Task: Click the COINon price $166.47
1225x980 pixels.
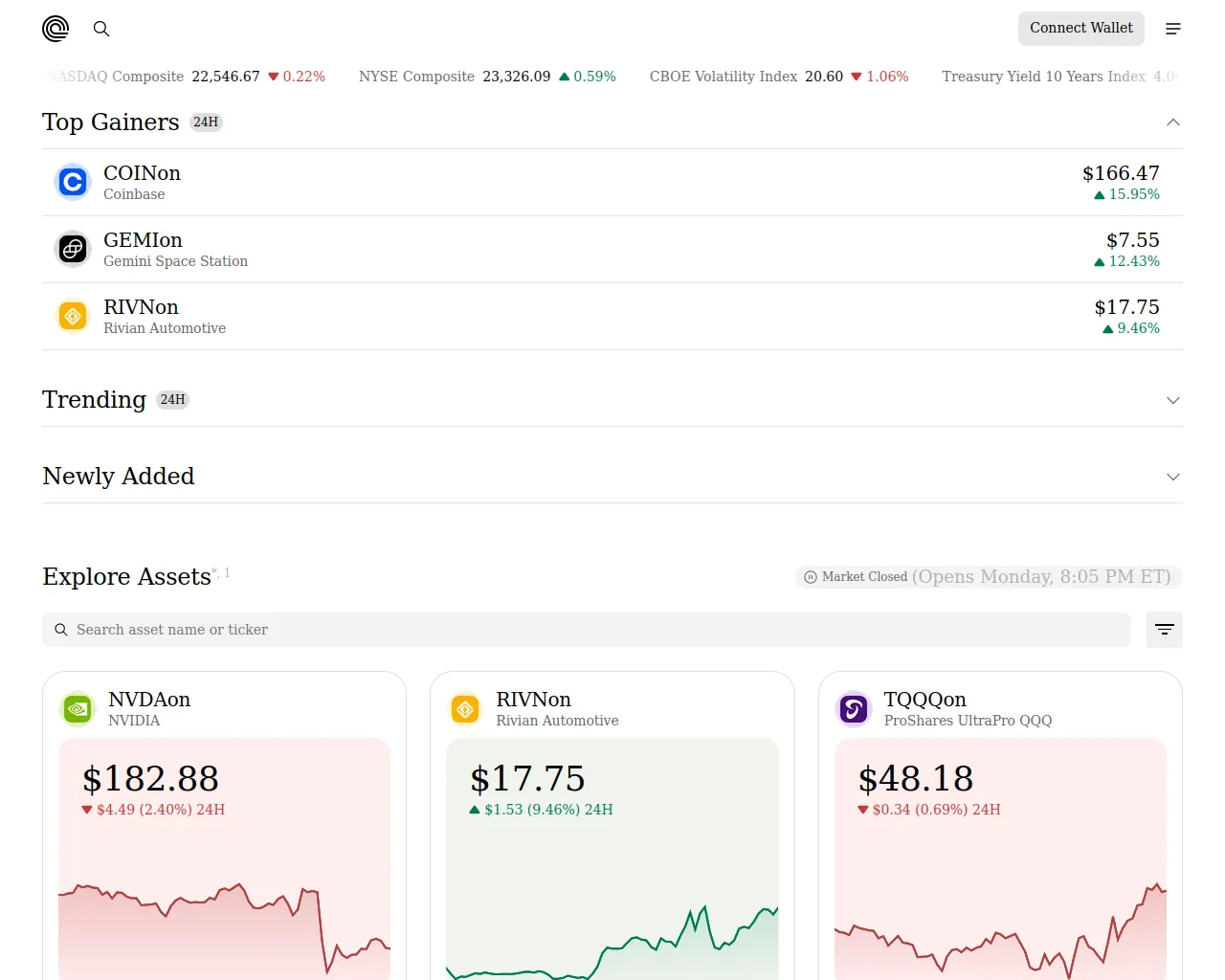Action: point(1121,173)
